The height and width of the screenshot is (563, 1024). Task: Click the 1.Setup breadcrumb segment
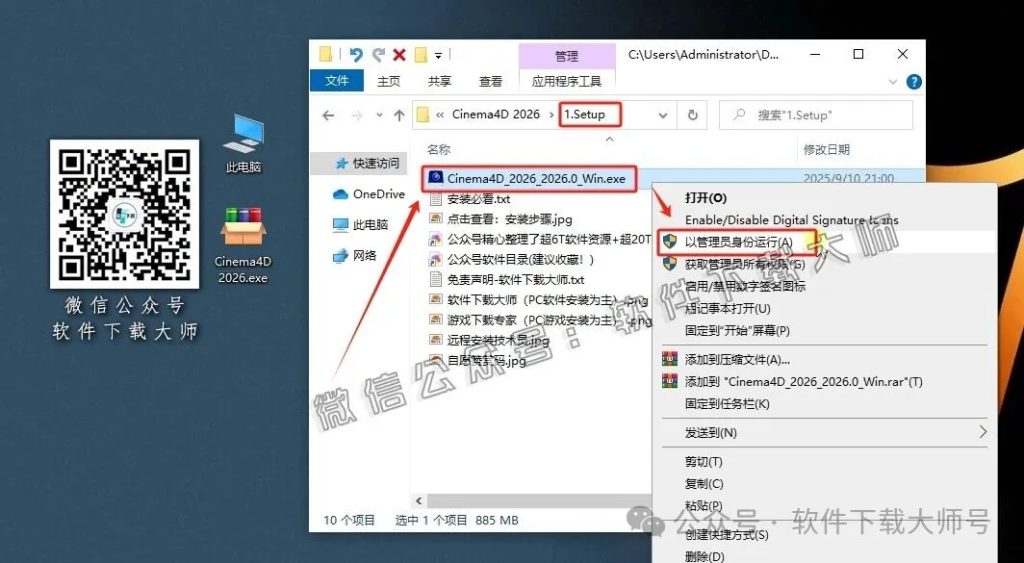tap(584, 114)
